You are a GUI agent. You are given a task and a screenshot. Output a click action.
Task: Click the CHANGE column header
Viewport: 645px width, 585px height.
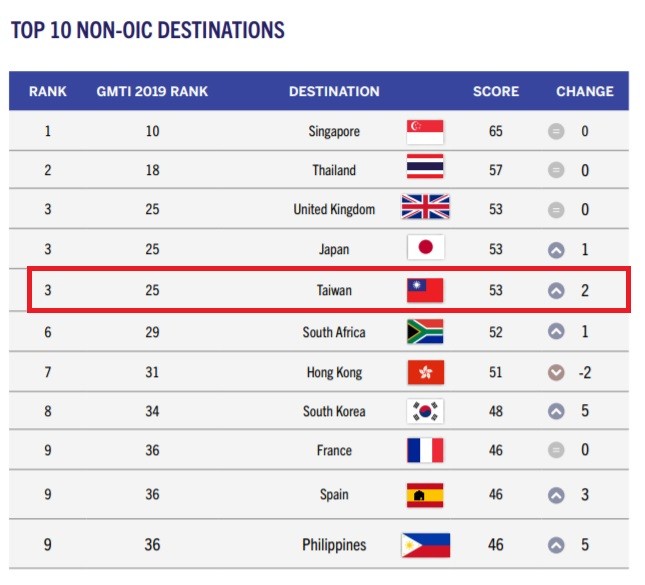[585, 91]
